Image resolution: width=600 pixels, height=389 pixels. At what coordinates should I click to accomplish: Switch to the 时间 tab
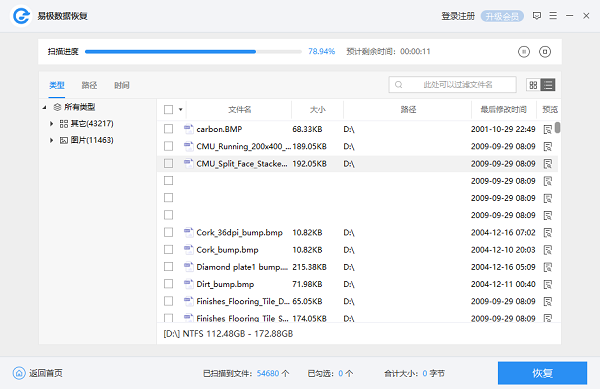coord(122,85)
